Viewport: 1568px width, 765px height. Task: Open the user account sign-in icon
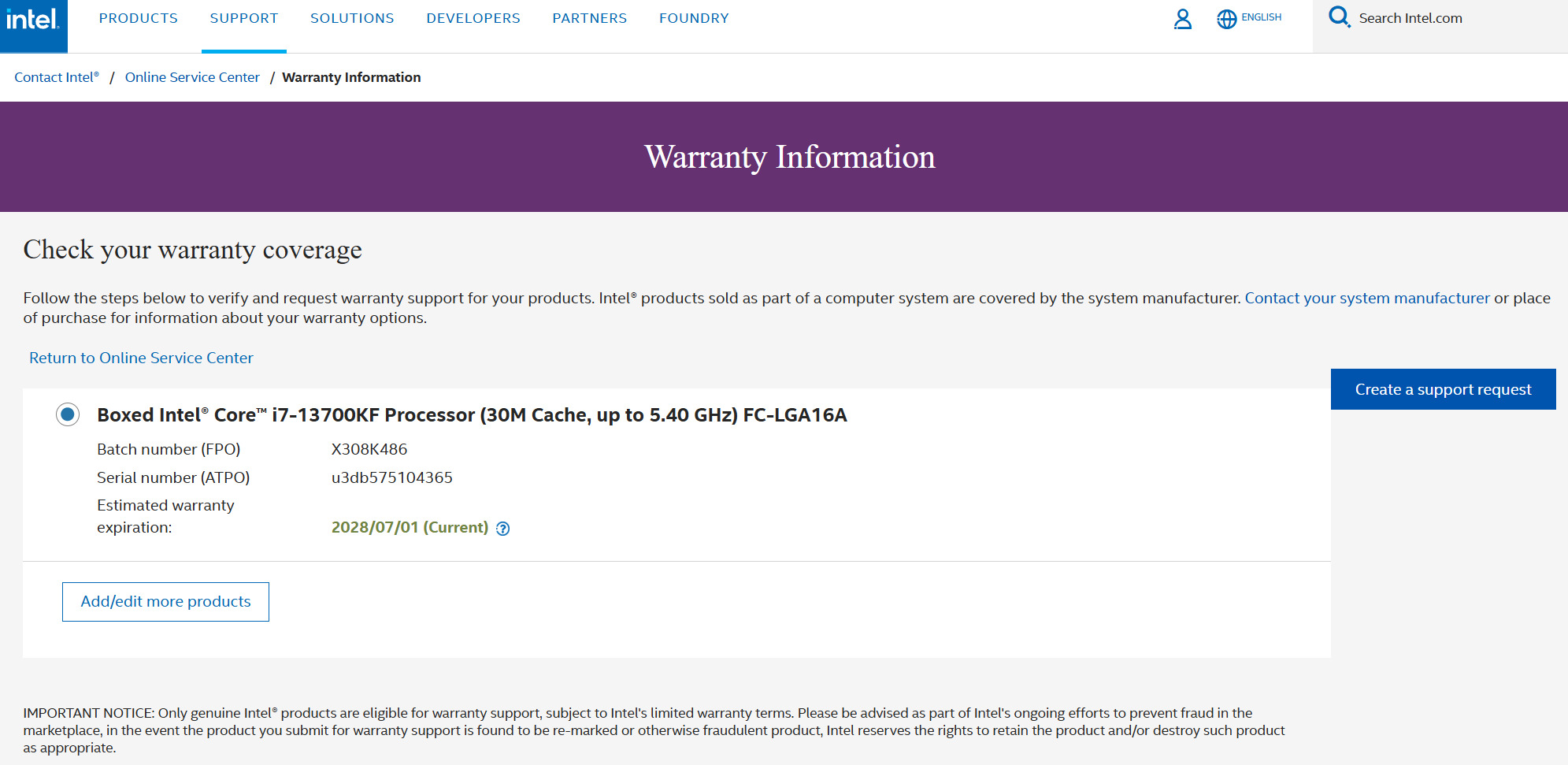(1182, 19)
